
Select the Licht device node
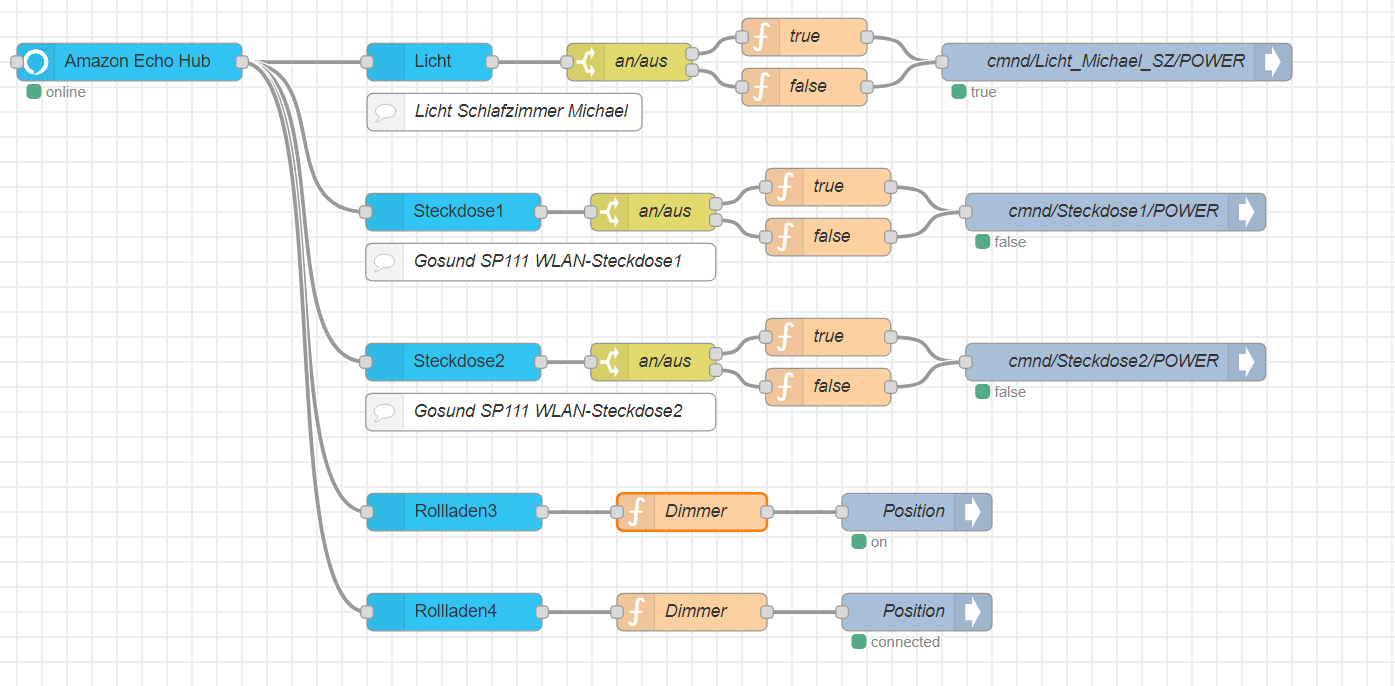pyautogui.click(x=430, y=62)
